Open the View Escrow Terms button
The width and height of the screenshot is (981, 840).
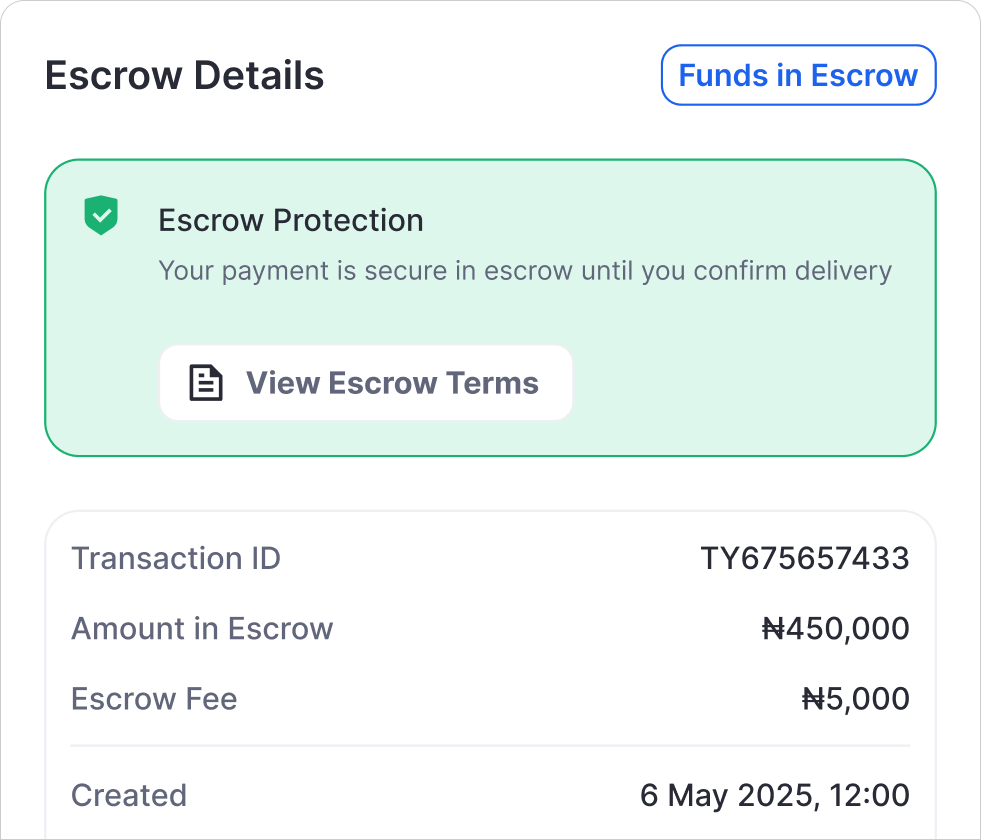[366, 383]
